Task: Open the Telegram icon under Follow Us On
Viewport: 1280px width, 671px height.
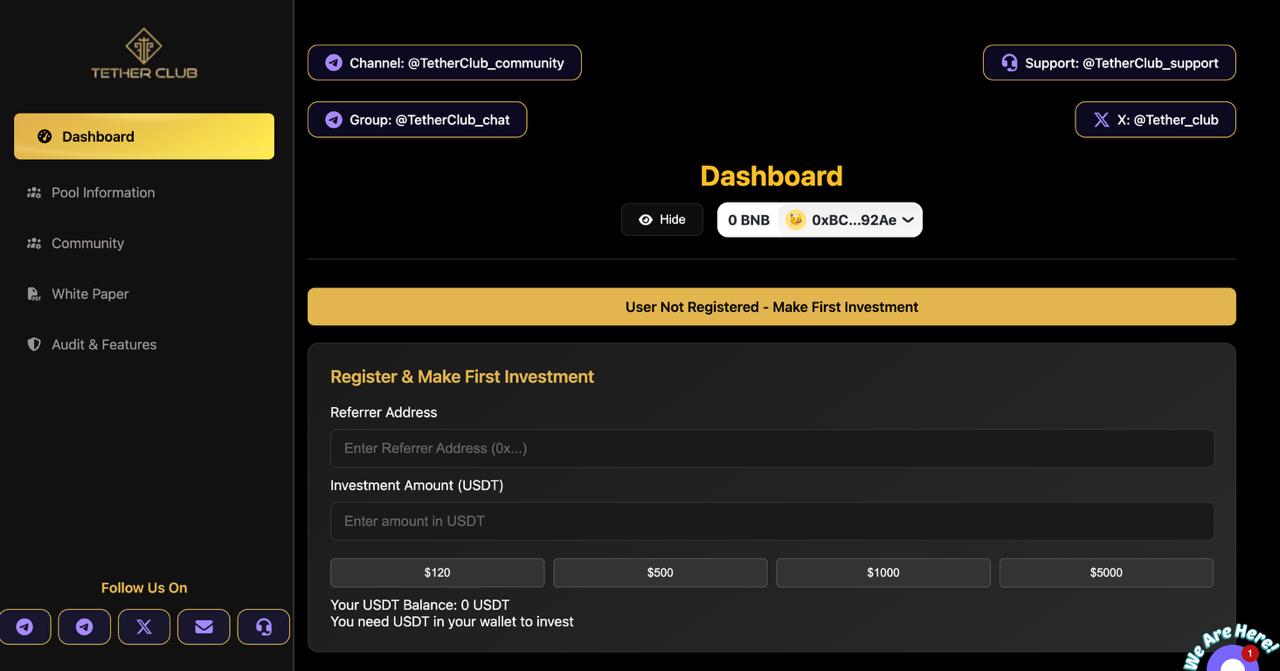Action: [x=26, y=626]
